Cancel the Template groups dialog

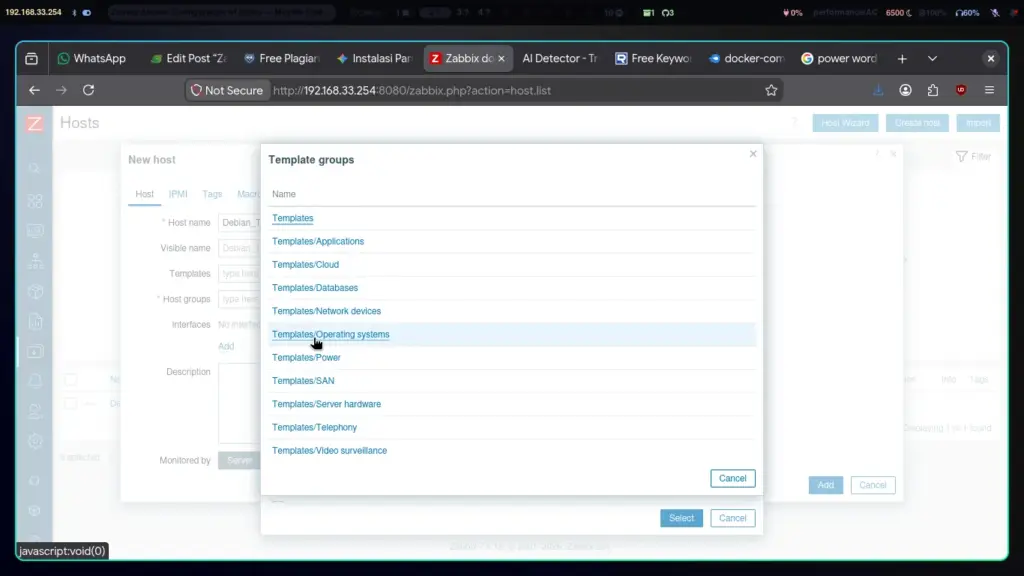click(x=732, y=478)
